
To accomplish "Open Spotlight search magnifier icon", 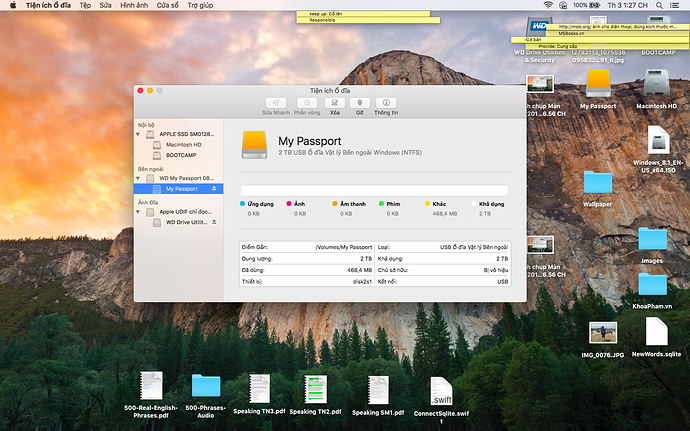I will pos(659,5).
